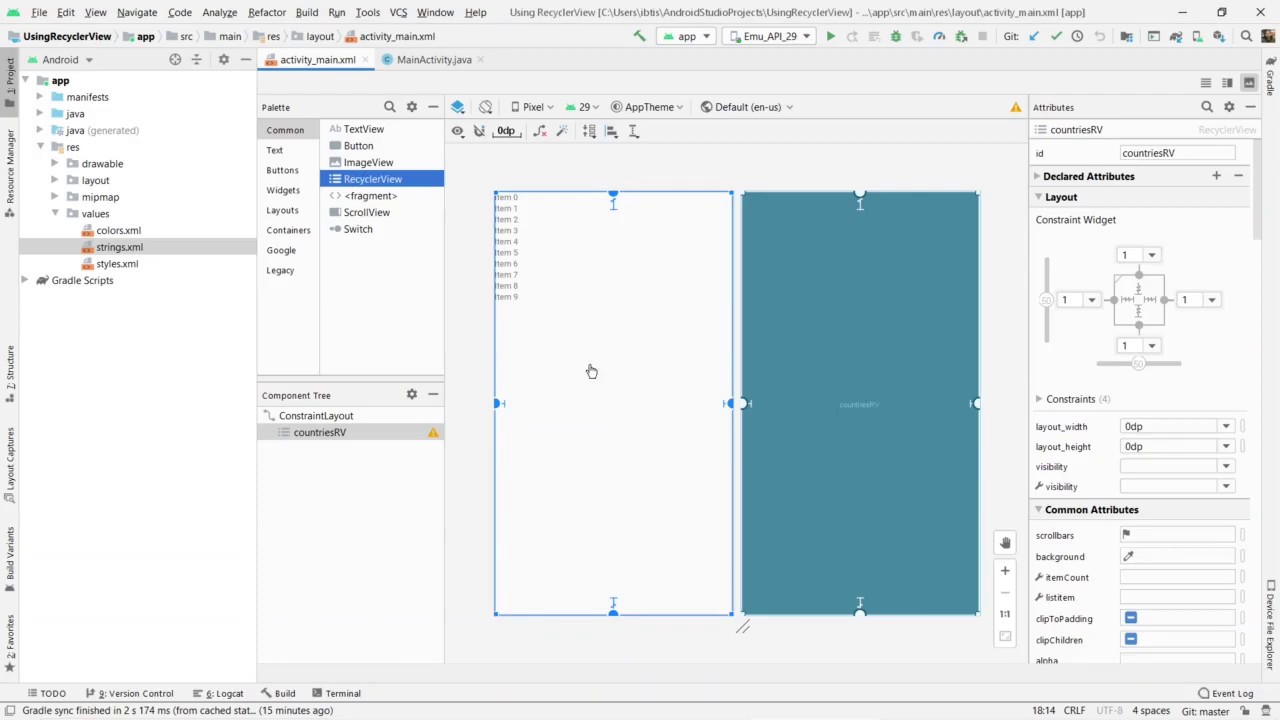This screenshot has height=720, width=1280.
Task: Click the infer constraints magic wand icon
Action: 562,131
